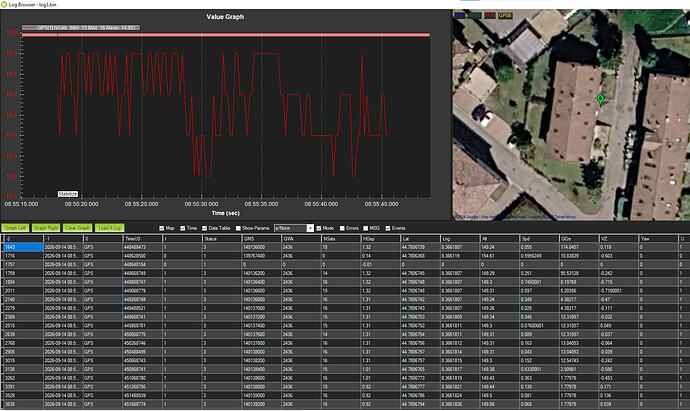The height and width of the screenshot is (411, 690).
Task: Select row 1759 in the data table
Action: click(x=345, y=273)
